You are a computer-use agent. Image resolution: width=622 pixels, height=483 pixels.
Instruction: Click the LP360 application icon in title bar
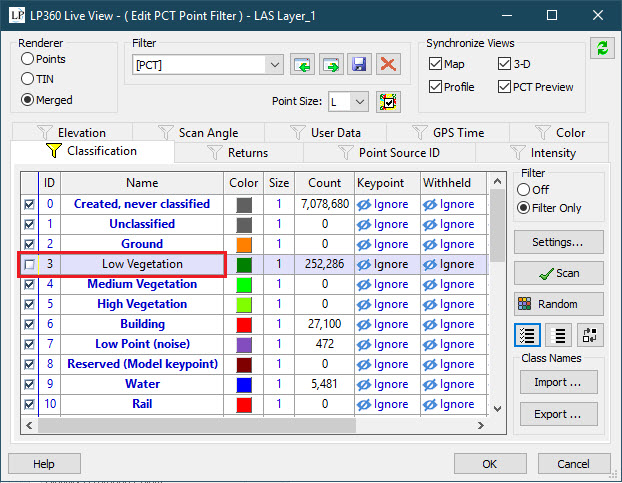(x=16, y=16)
